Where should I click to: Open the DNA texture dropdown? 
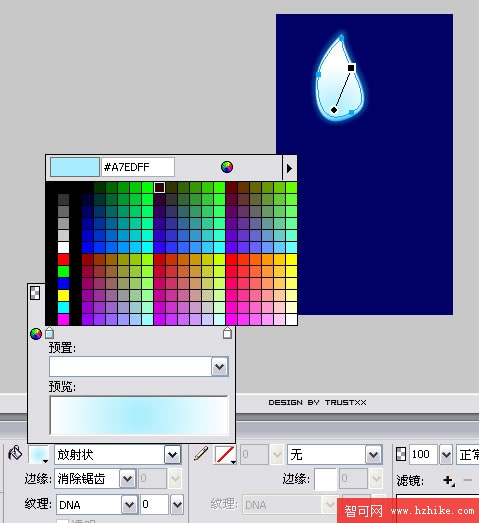point(129,505)
